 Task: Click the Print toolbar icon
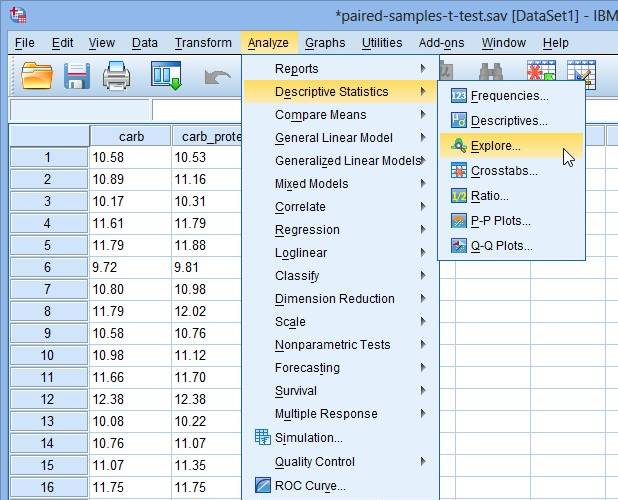[x=117, y=75]
